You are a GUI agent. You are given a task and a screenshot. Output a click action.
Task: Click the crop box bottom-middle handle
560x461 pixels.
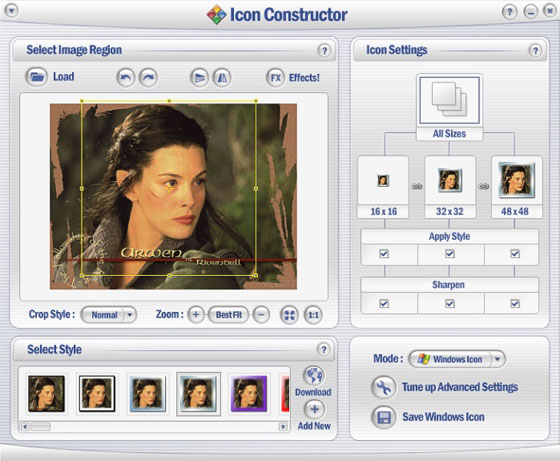click(169, 275)
